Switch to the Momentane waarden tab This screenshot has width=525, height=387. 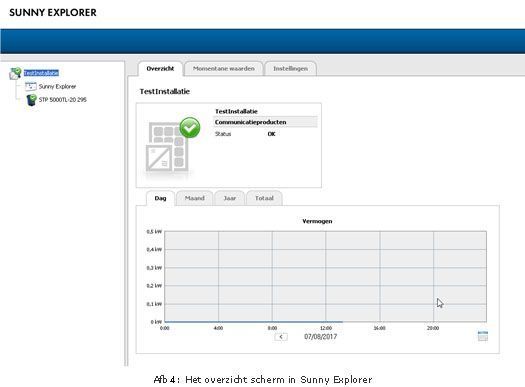click(x=224, y=69)
